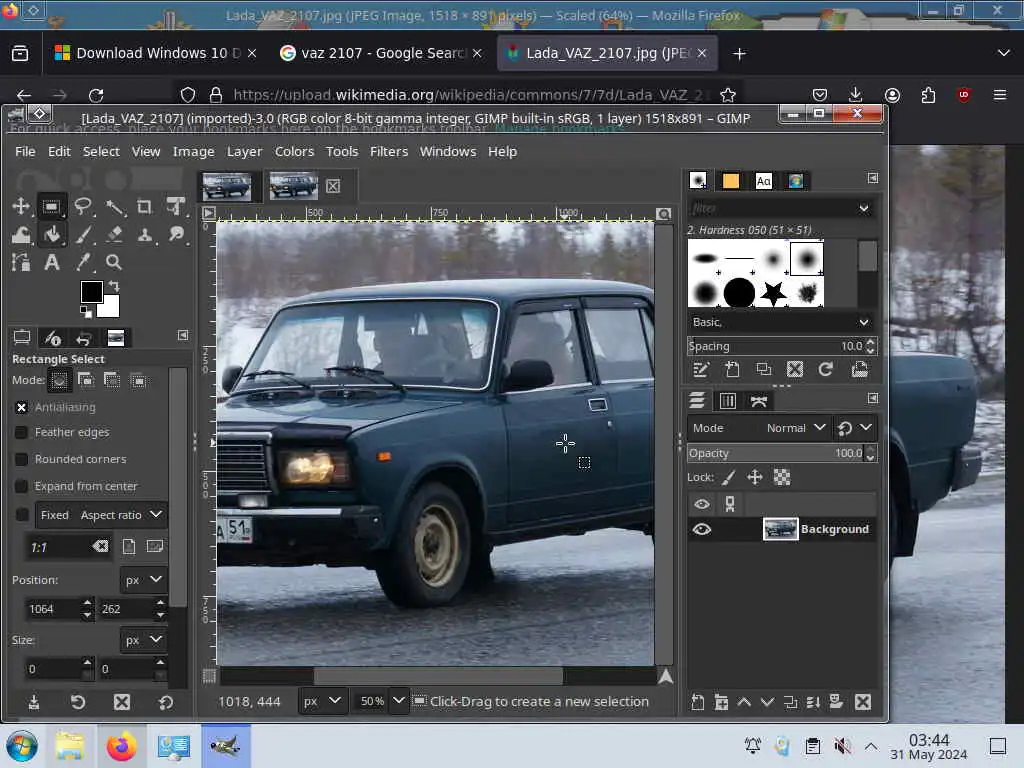Open Firefox from the taskbar
The image size is (1024, 768).
[x=121, y=746]
